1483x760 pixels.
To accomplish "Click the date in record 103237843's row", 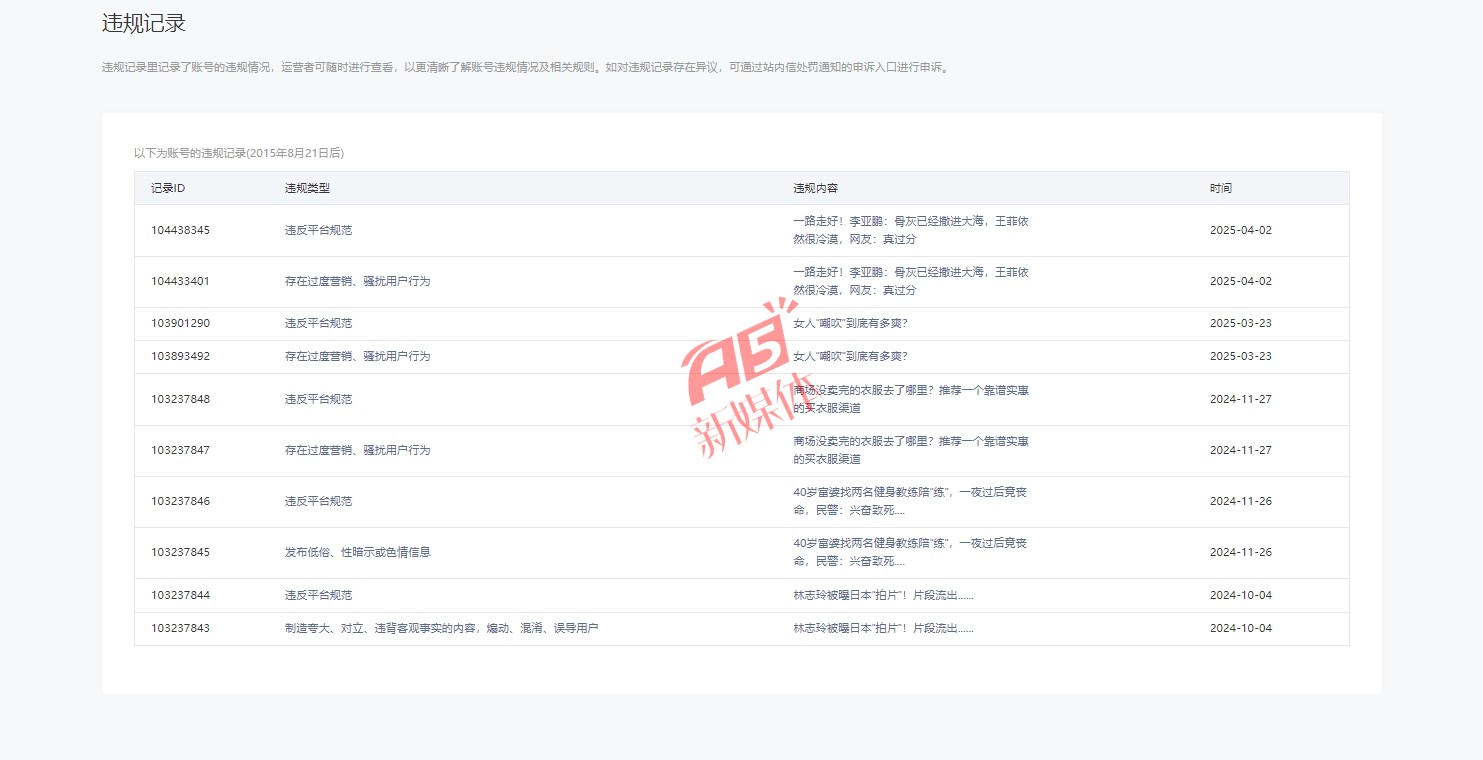I will [x=1240, y=628].
